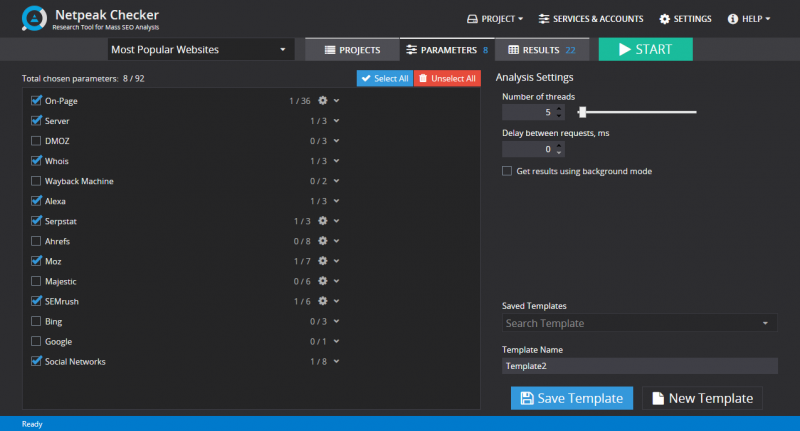Uncheck the SEMrush checkbox
This screenshot has width=800, height=431.
coord(36,301)
